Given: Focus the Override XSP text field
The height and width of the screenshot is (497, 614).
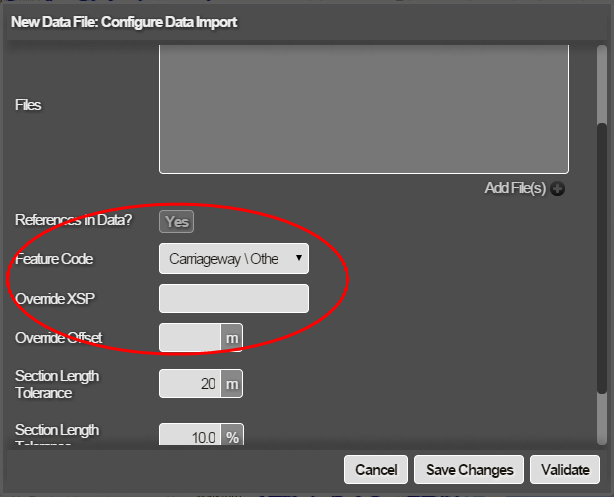Looking at the screenshot, I should point(234,298).
